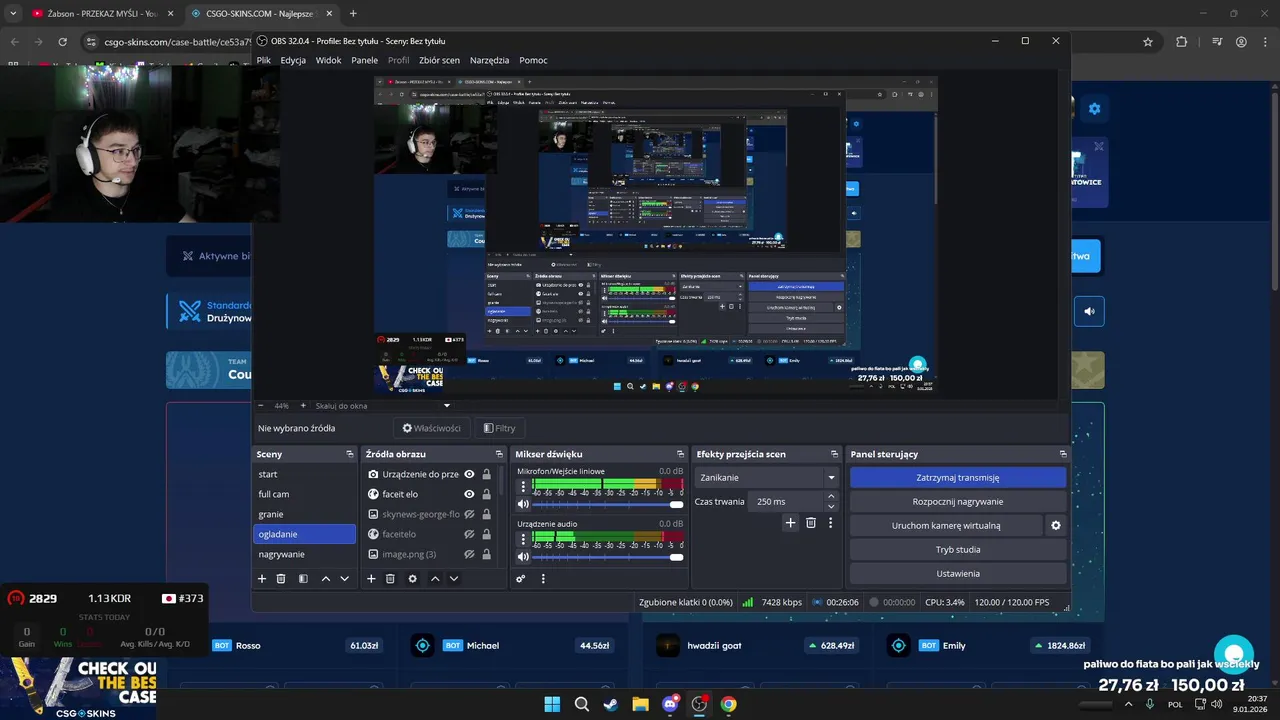Image resolution: width=1280 pixels, height=720 pixels.
Task: Open scene filters icon in Sceny panel
Action: (x=303, y=578)
